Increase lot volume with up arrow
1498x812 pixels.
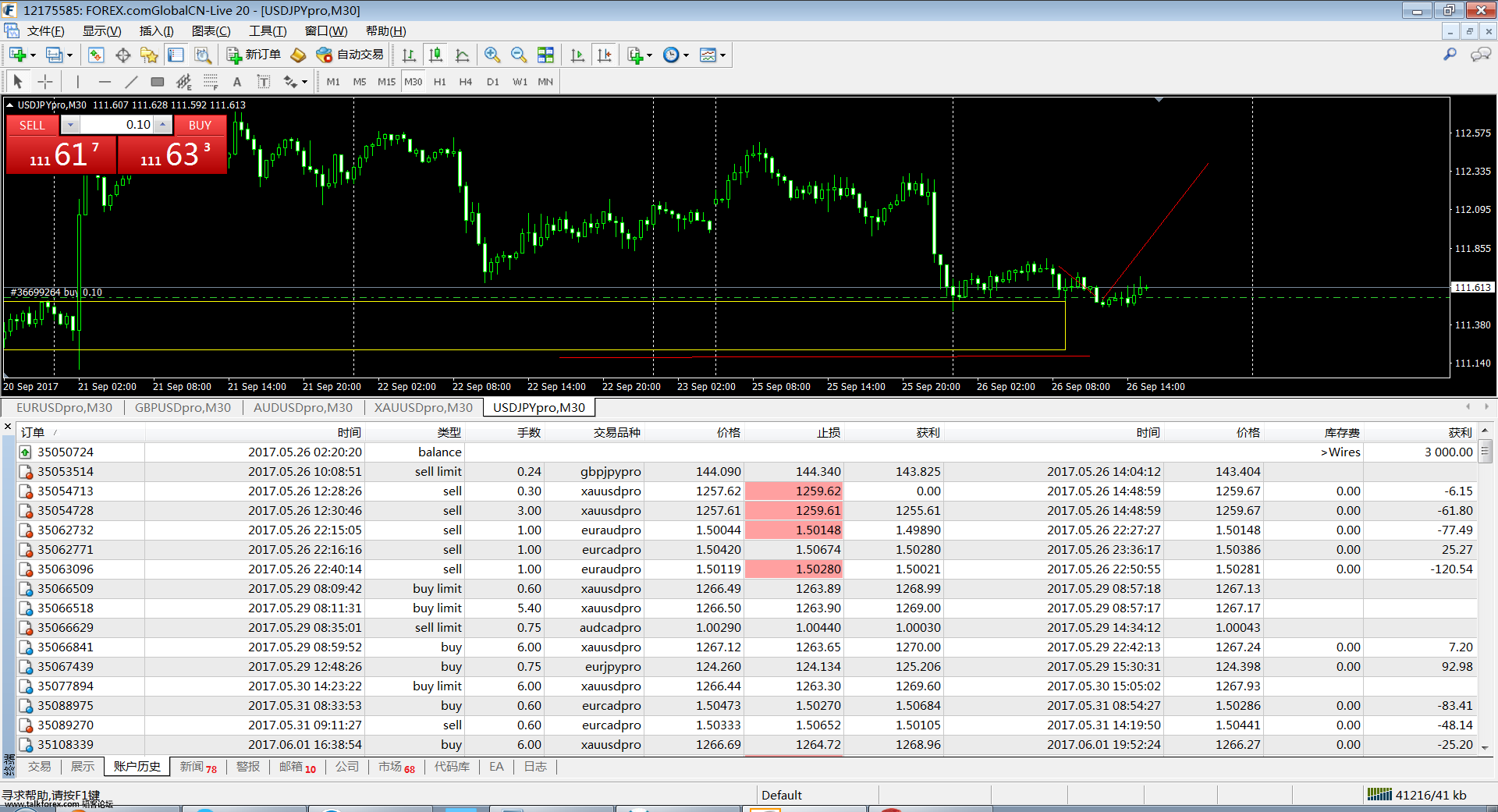[x=162, y=125]
